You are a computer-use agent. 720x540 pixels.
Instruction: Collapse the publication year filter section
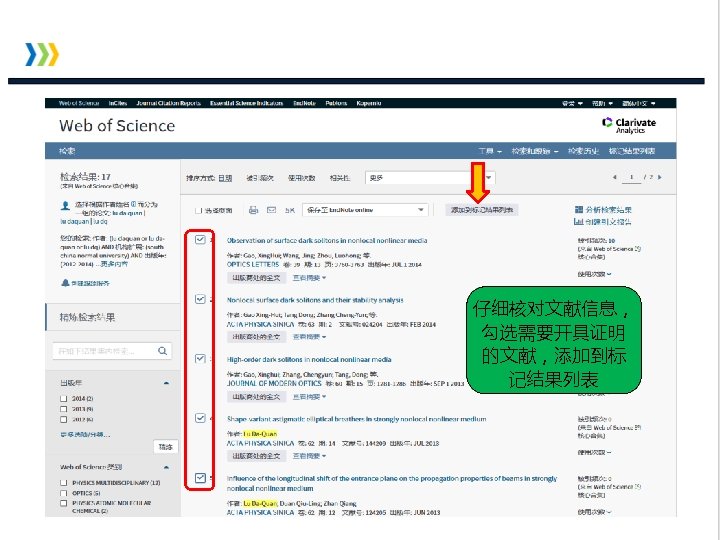click(166, 383)
